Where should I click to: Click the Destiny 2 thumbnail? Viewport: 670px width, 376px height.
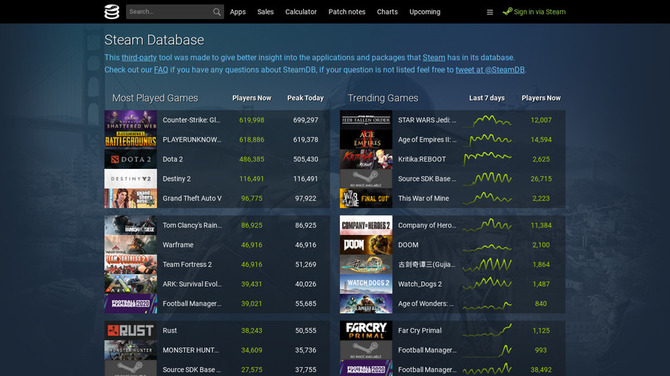pos(131,179)
